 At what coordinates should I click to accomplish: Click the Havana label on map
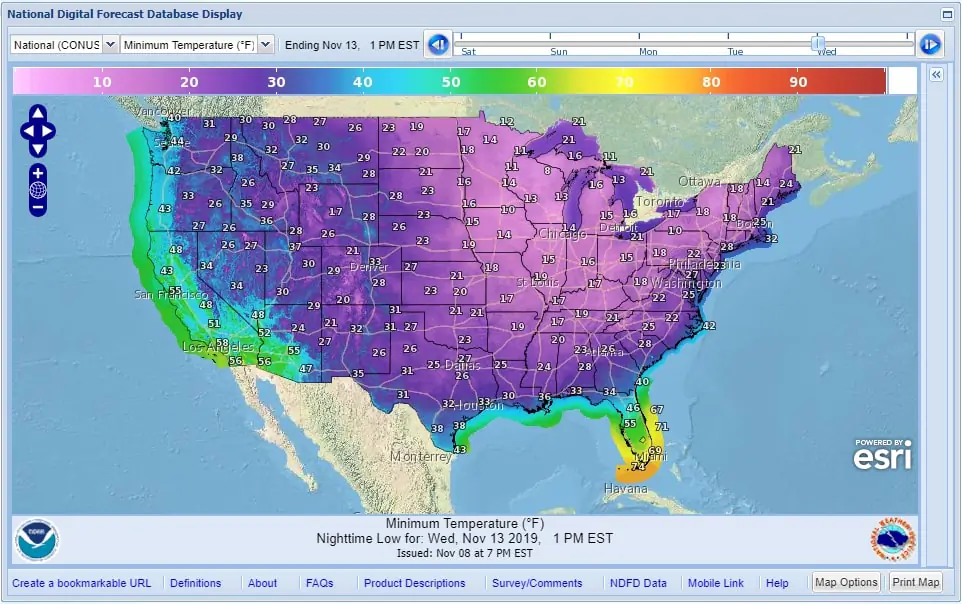click(x=625, y=489)
